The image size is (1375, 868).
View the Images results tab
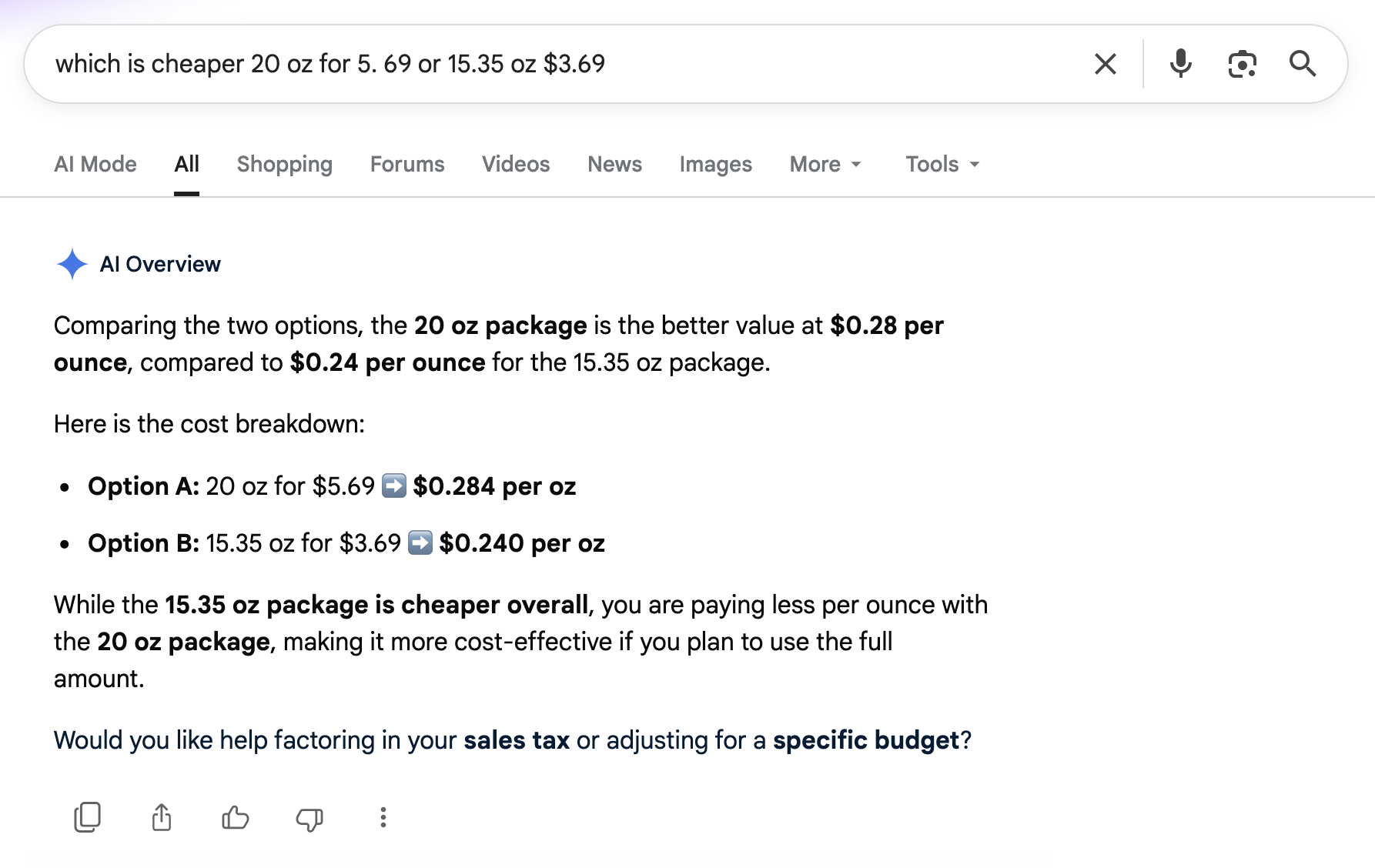coord(715,164)
